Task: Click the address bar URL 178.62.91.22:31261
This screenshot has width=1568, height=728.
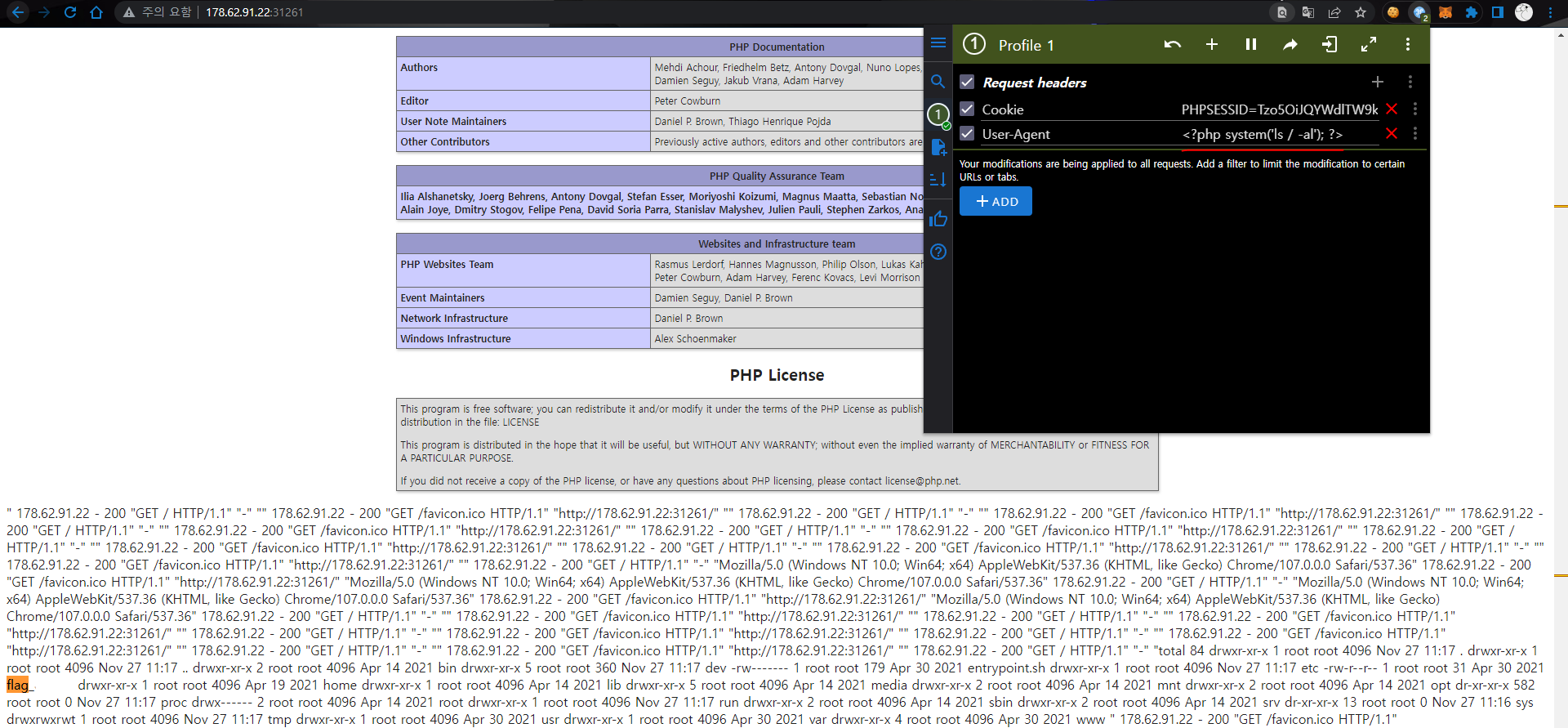Action: tap(254, 12)
